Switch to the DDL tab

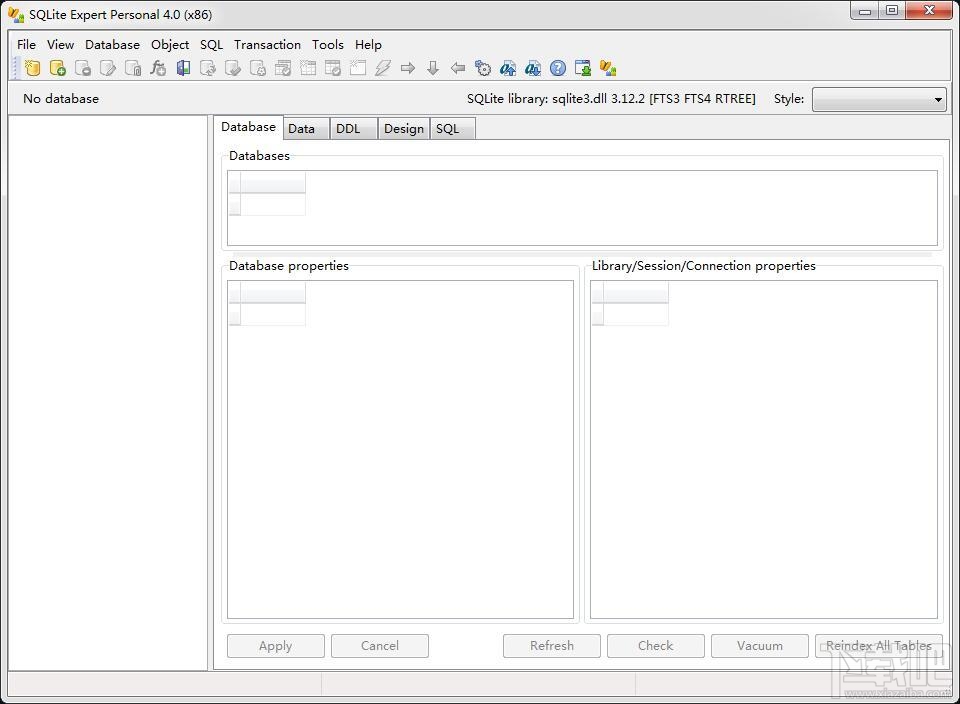[x=353, y=129]
